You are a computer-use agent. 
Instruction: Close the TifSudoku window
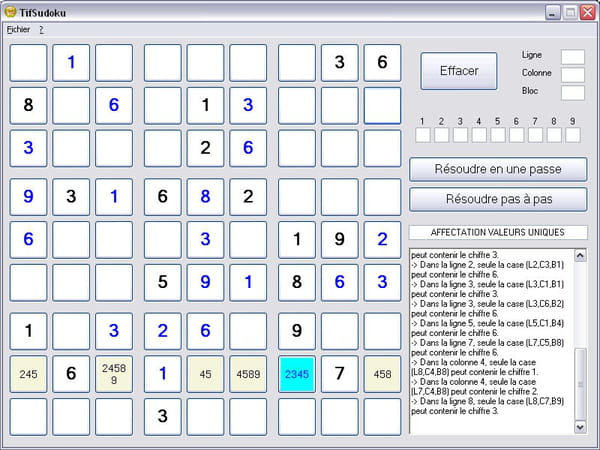[x=587, y=13]
